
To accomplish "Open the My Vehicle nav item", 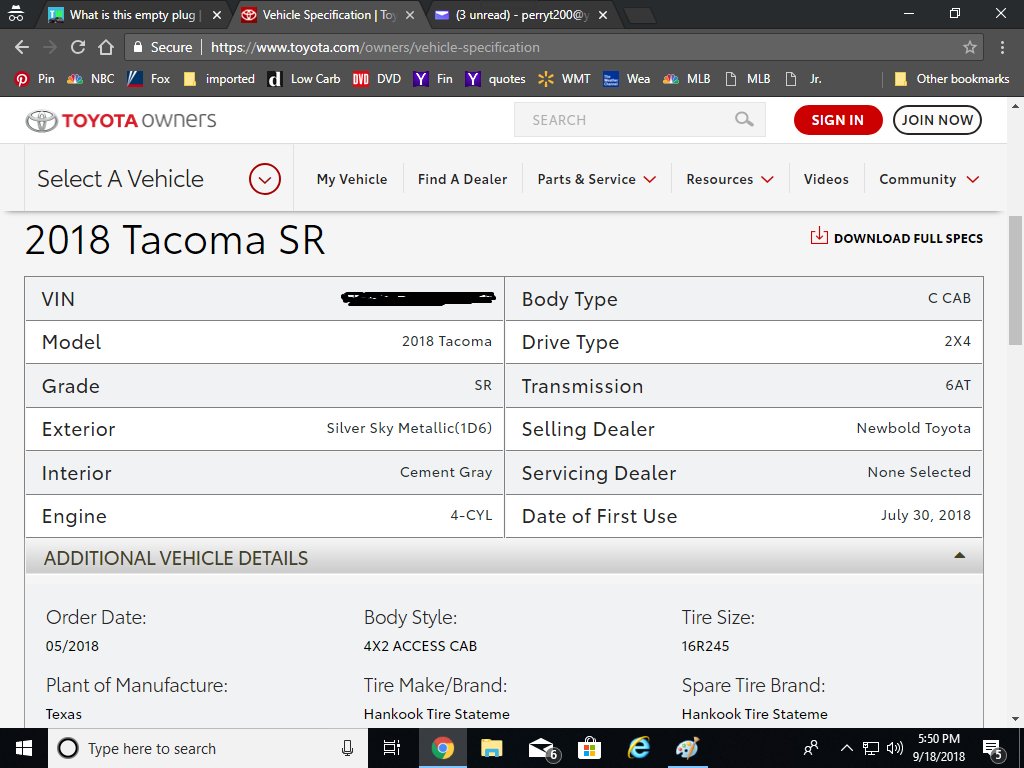I will [352, 179].
